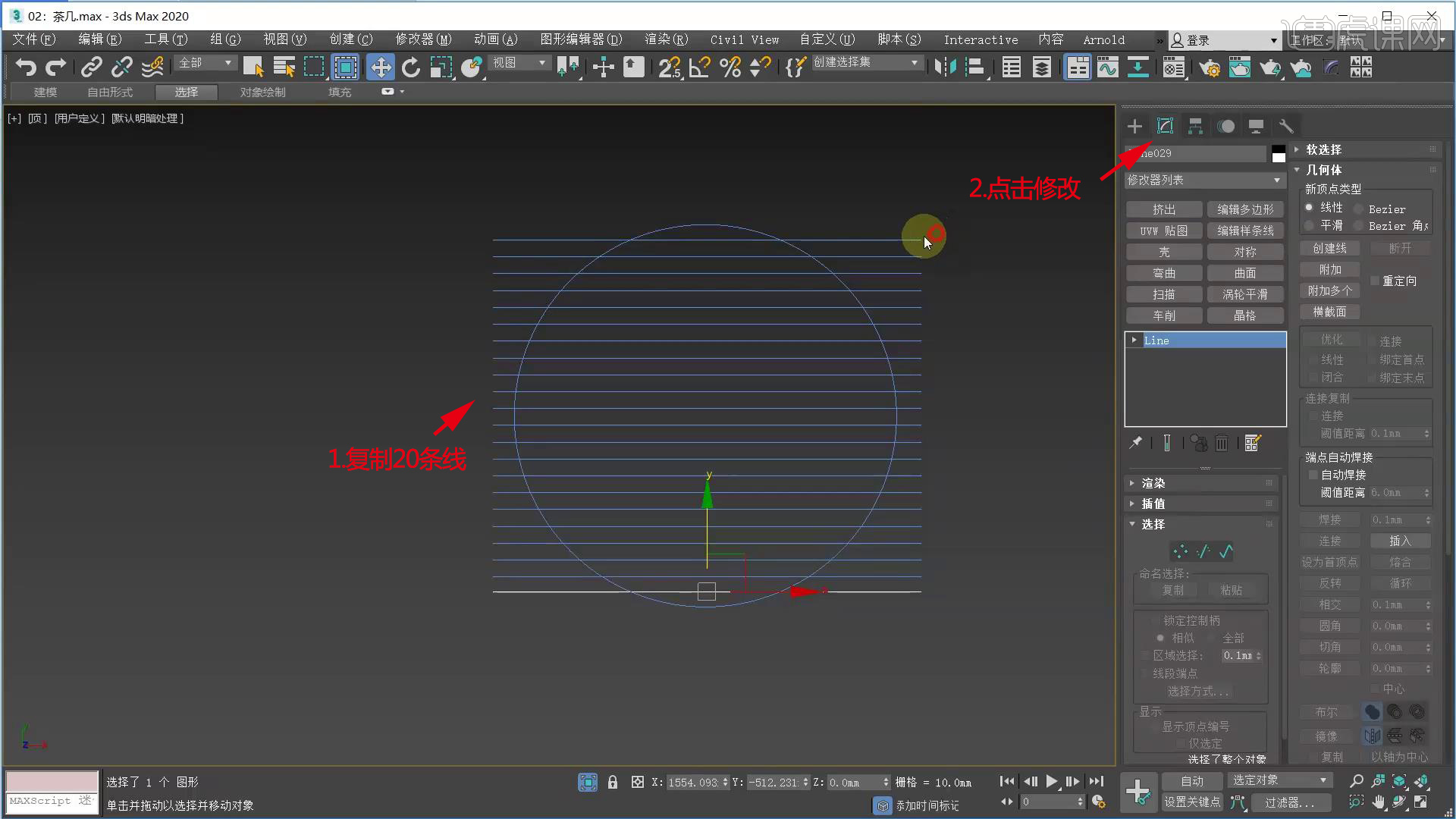1456x819 pixels.
Task: Switch to Create command panel
Action: [x=1134, y=126]
